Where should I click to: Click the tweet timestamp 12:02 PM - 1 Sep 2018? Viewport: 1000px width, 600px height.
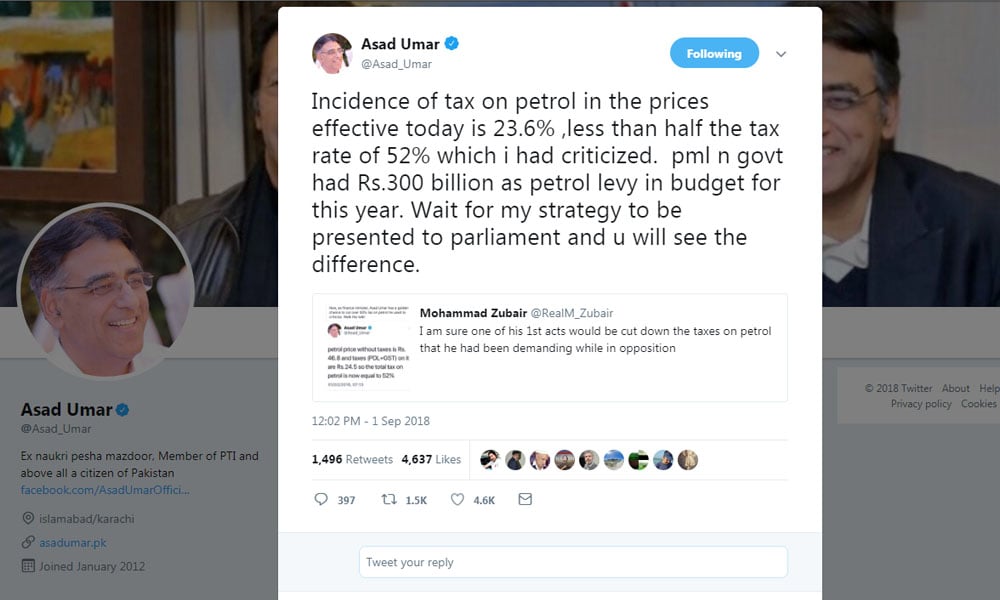(370, 421)
